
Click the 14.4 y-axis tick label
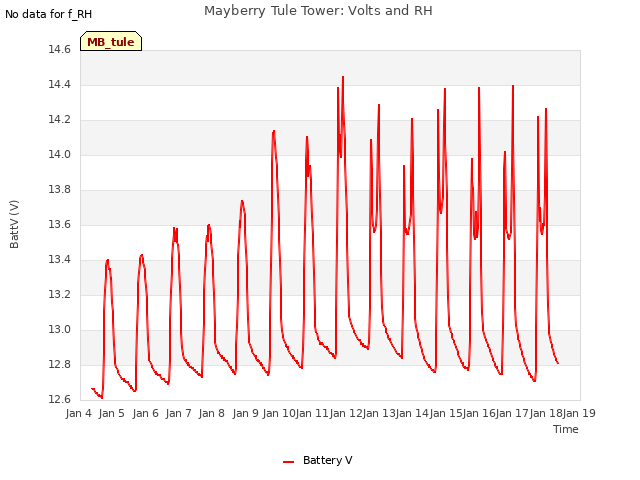60,85
